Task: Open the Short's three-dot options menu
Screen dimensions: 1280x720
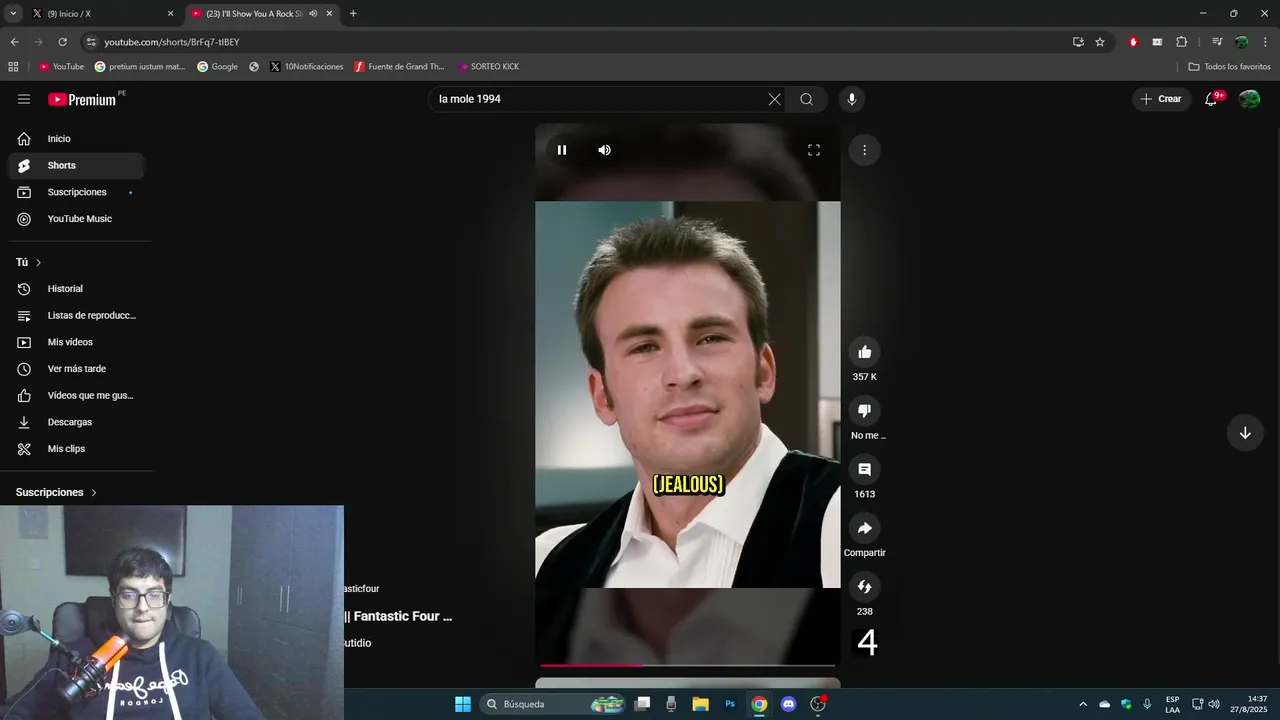Action: pyautogui.click(x=864, y=150)
